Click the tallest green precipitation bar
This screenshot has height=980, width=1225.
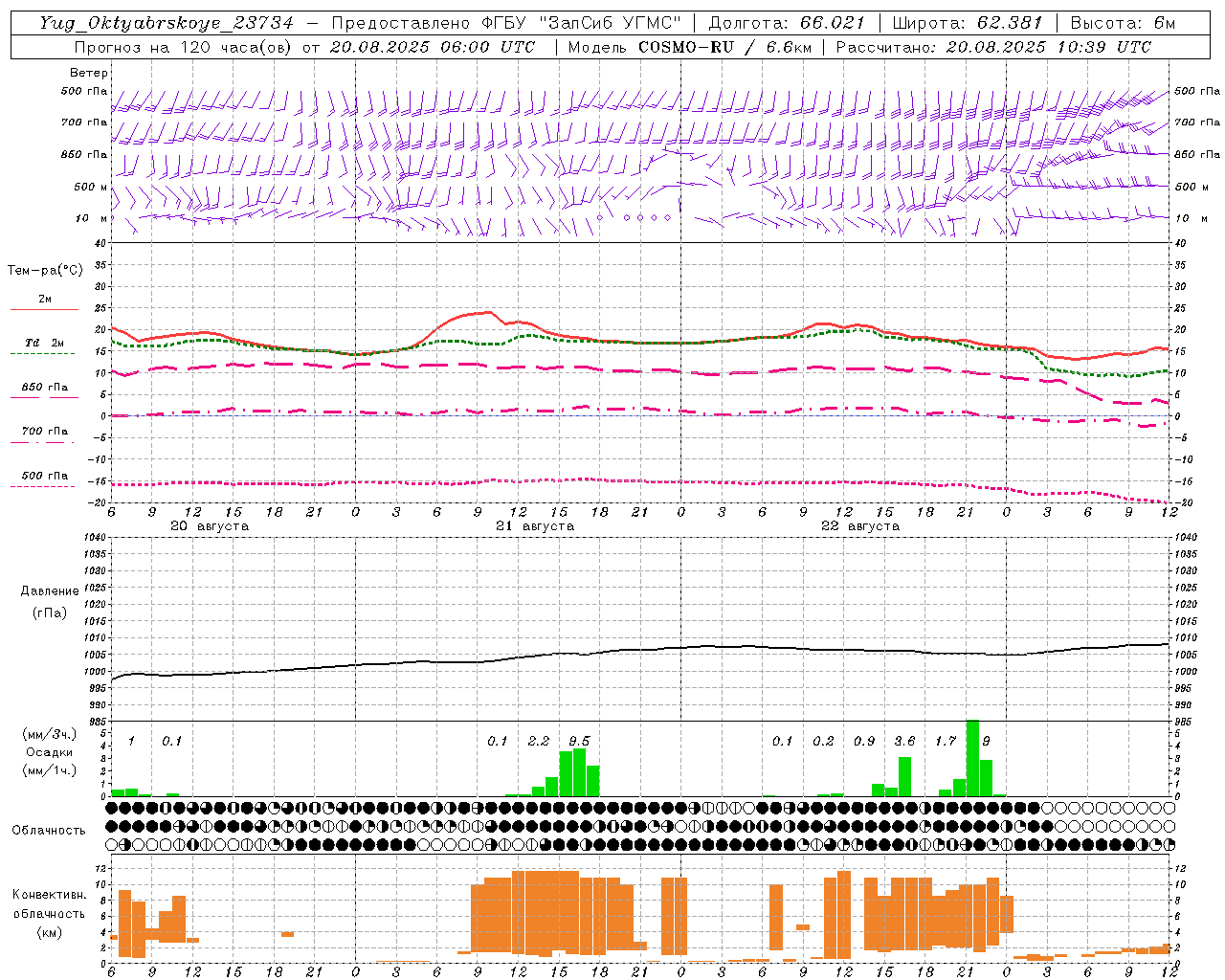click(972, 758)
